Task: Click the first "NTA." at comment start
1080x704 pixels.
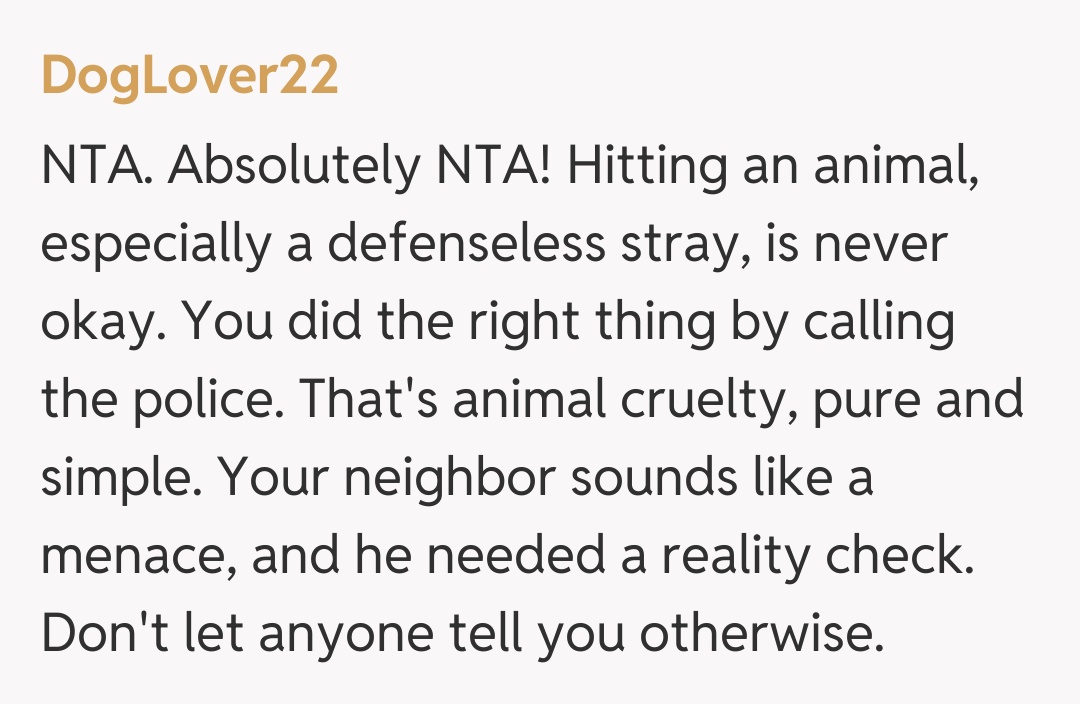Action: click(96, 166)
